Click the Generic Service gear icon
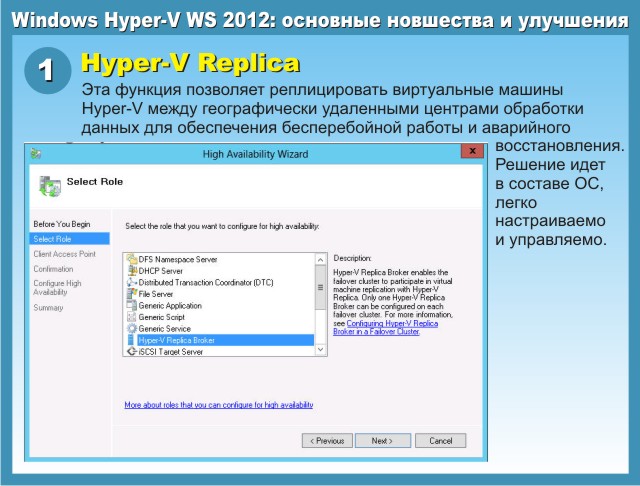 click(131, 328)
